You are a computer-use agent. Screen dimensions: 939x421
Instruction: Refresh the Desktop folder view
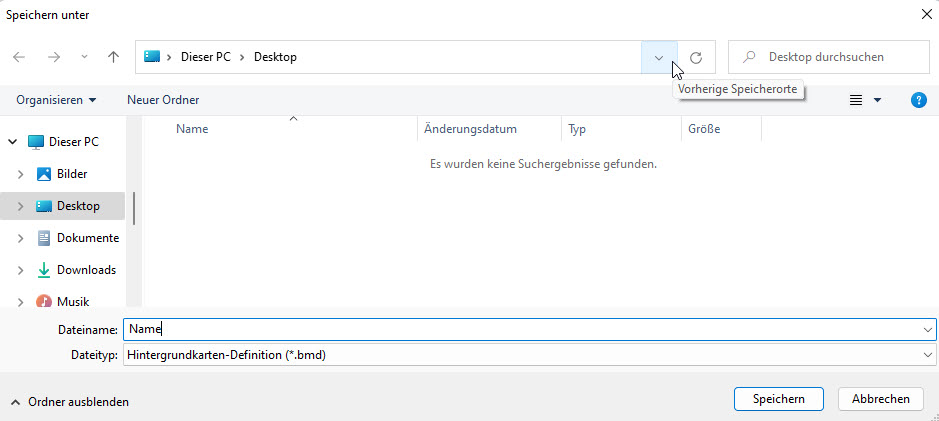(696, 58)
